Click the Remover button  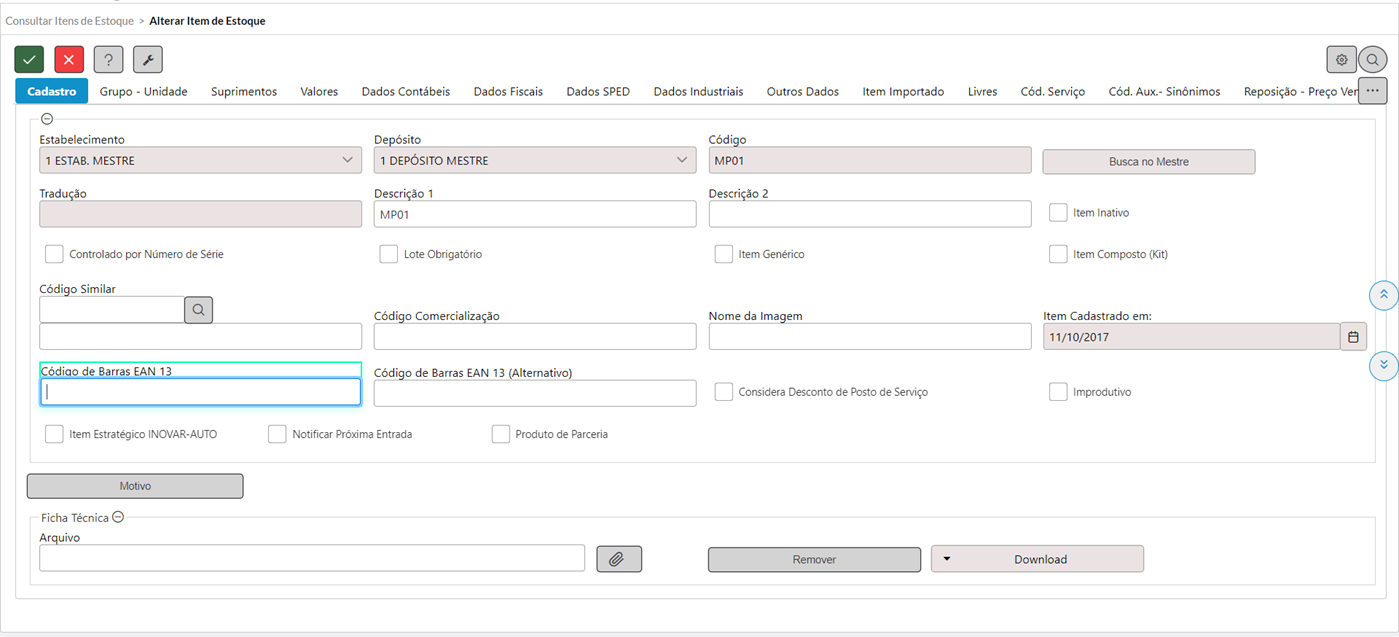point(814,559)
